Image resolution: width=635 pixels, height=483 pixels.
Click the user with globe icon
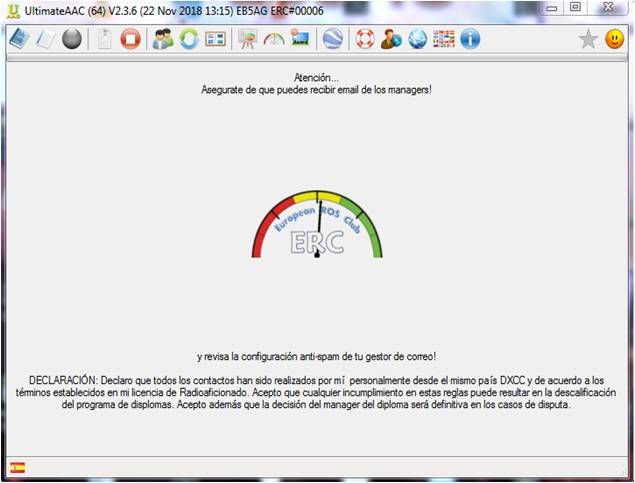click(x=391, y=39)
